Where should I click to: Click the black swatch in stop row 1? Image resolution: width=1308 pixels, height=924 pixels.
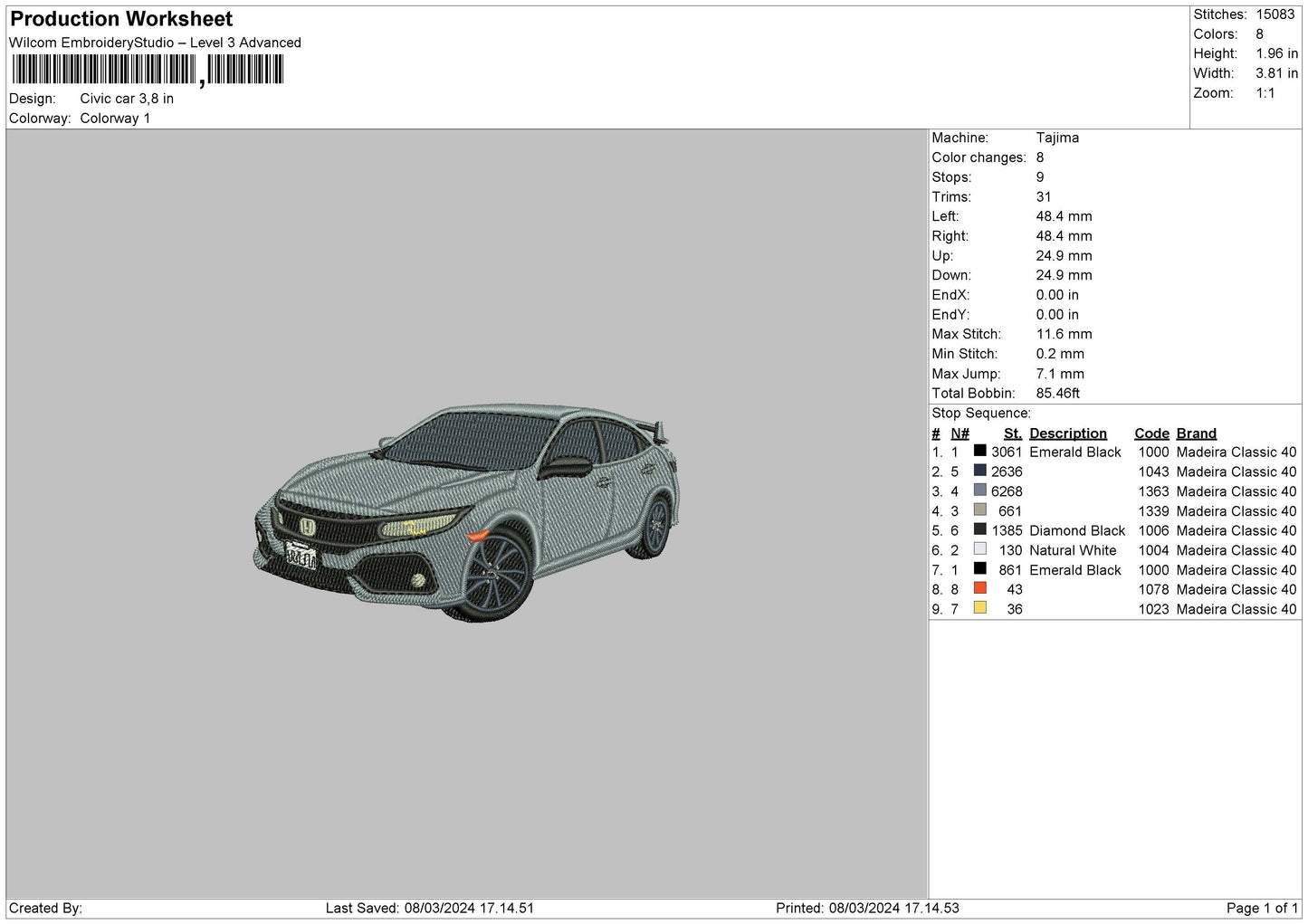click(x=979, y=451)
